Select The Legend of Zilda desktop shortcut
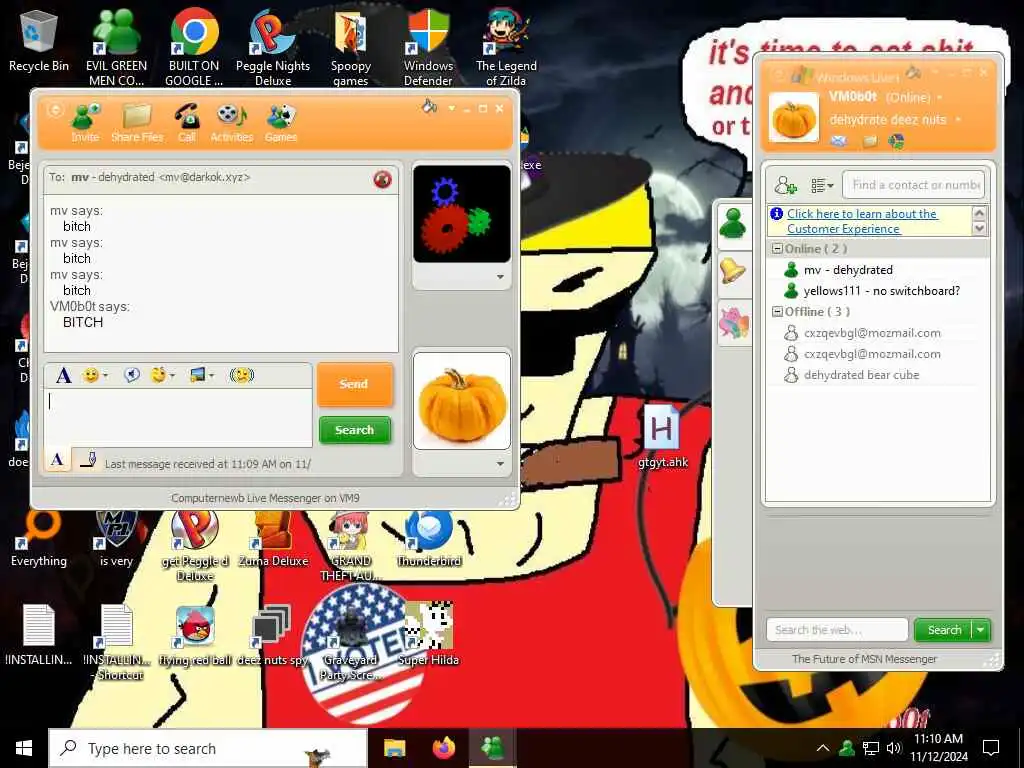The width and height of the screenshot is (1024, 768). click(x=506, y=47)
